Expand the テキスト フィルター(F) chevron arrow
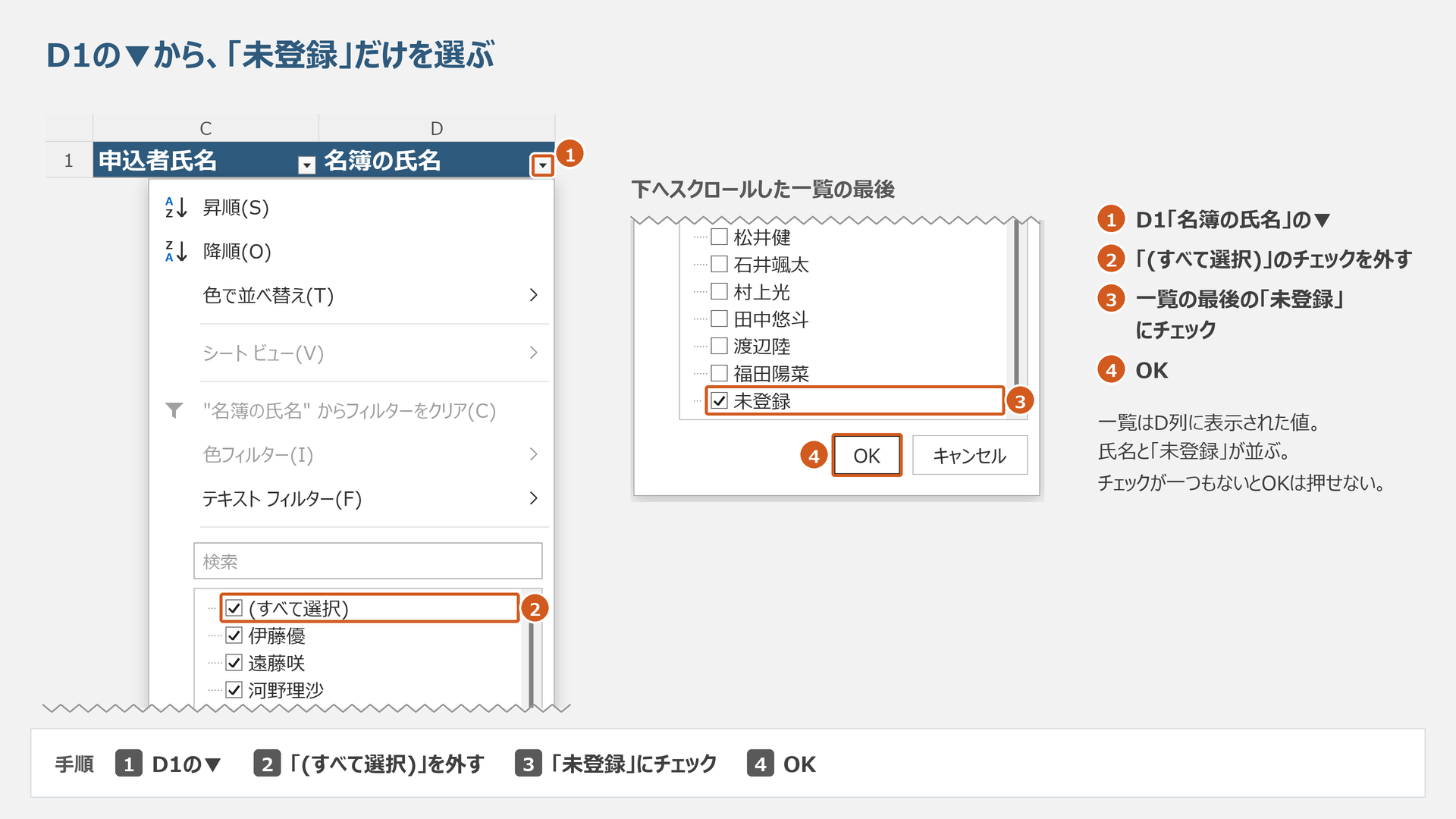The image size is (1456, 819). point(533,498)
